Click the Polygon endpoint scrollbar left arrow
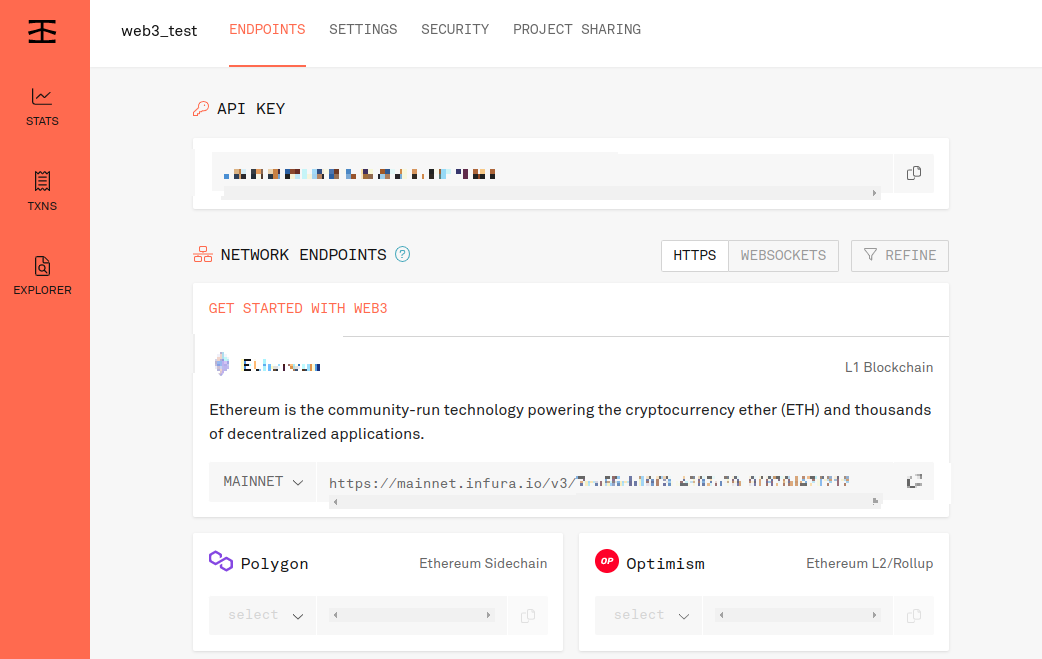The image size is (1042, 659). [x=336, y=615]
